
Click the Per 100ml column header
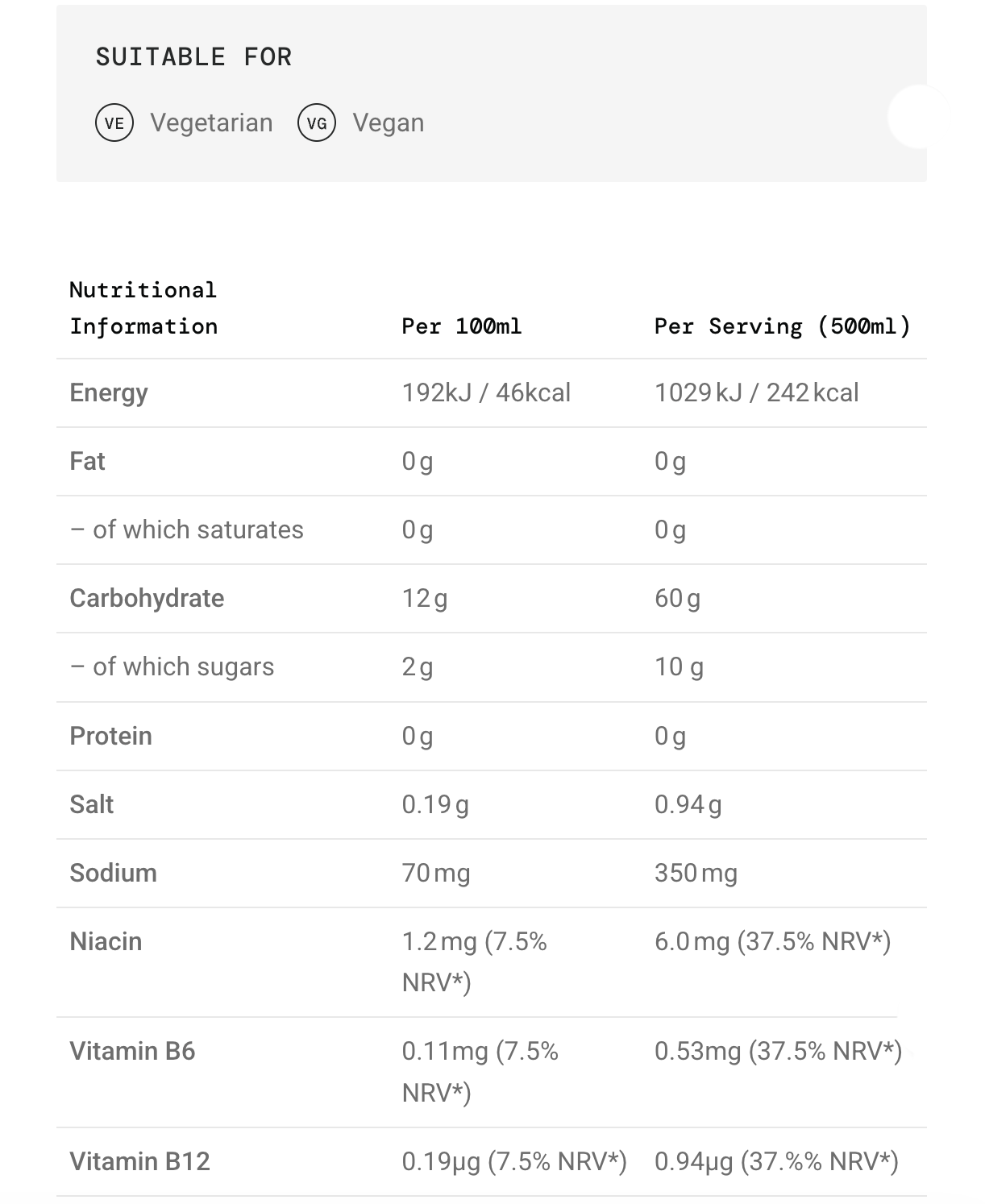click(x=462, y=326)
